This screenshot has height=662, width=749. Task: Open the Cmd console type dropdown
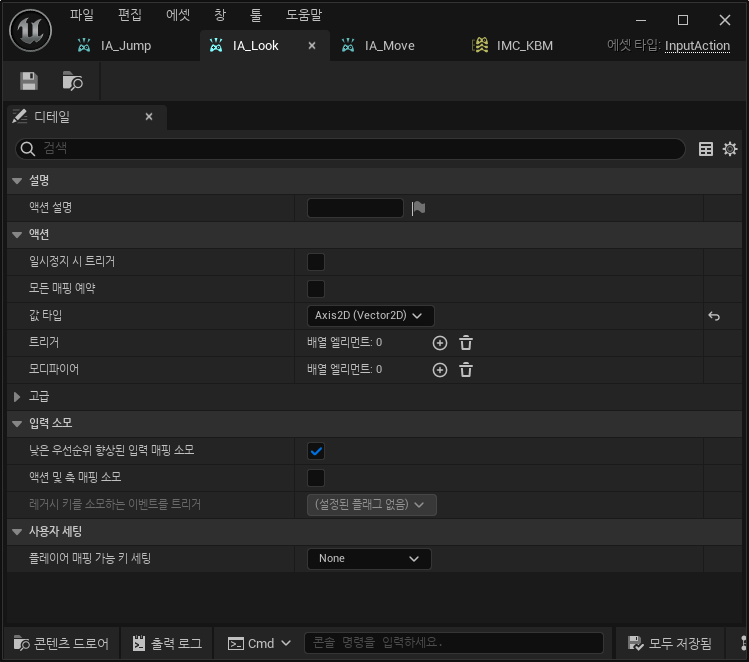point(259,643)
